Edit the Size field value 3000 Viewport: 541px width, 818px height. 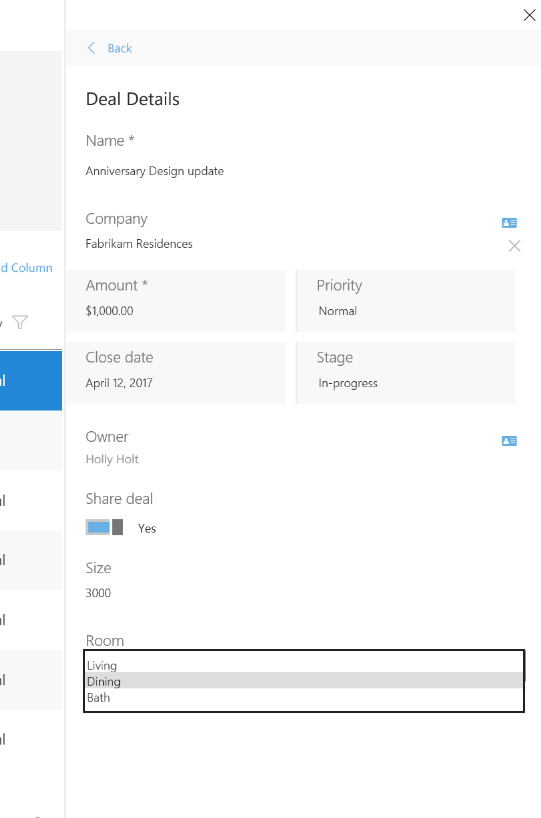[99, 593]
